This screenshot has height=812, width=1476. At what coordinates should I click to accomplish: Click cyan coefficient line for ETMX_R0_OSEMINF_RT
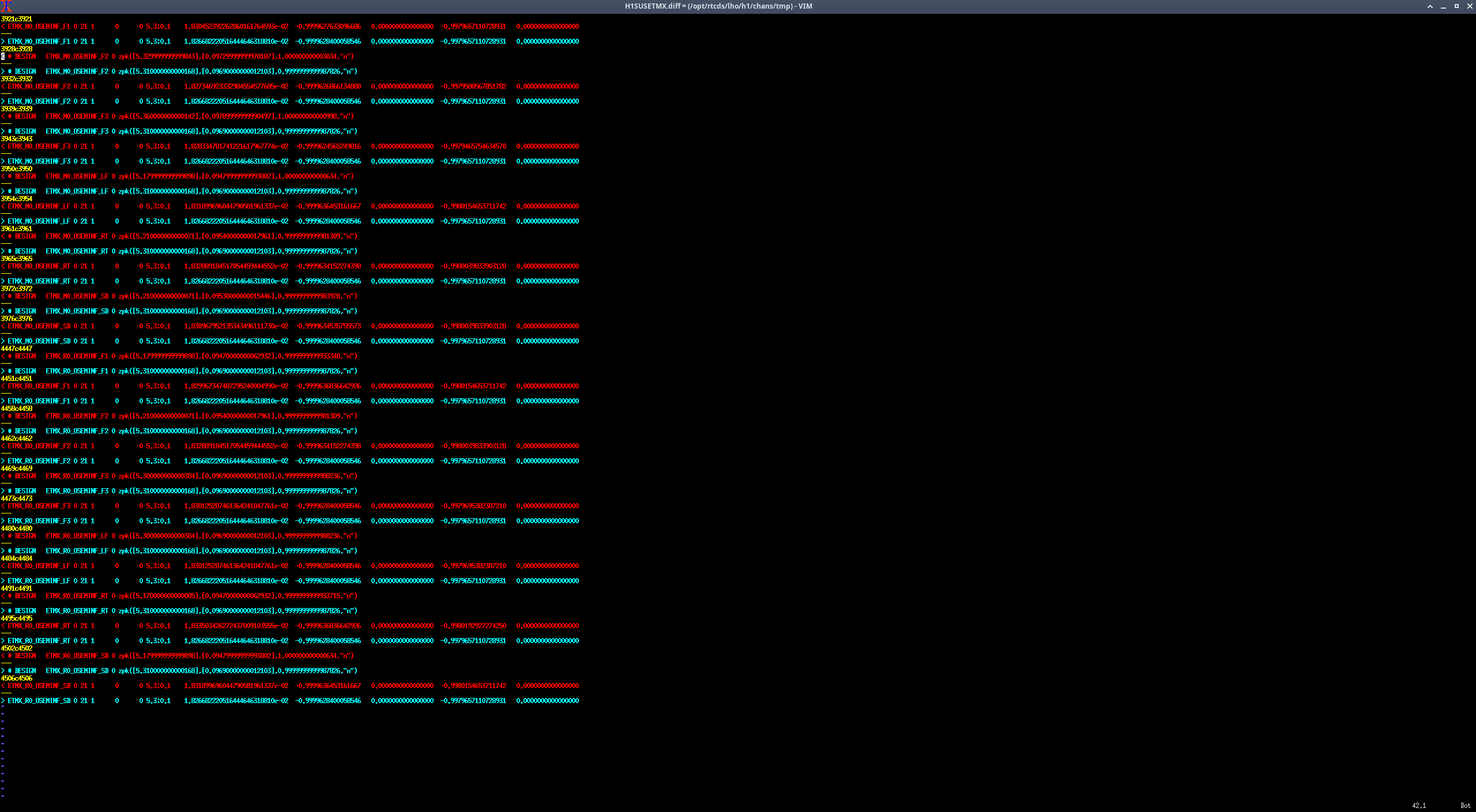(290, 641)
